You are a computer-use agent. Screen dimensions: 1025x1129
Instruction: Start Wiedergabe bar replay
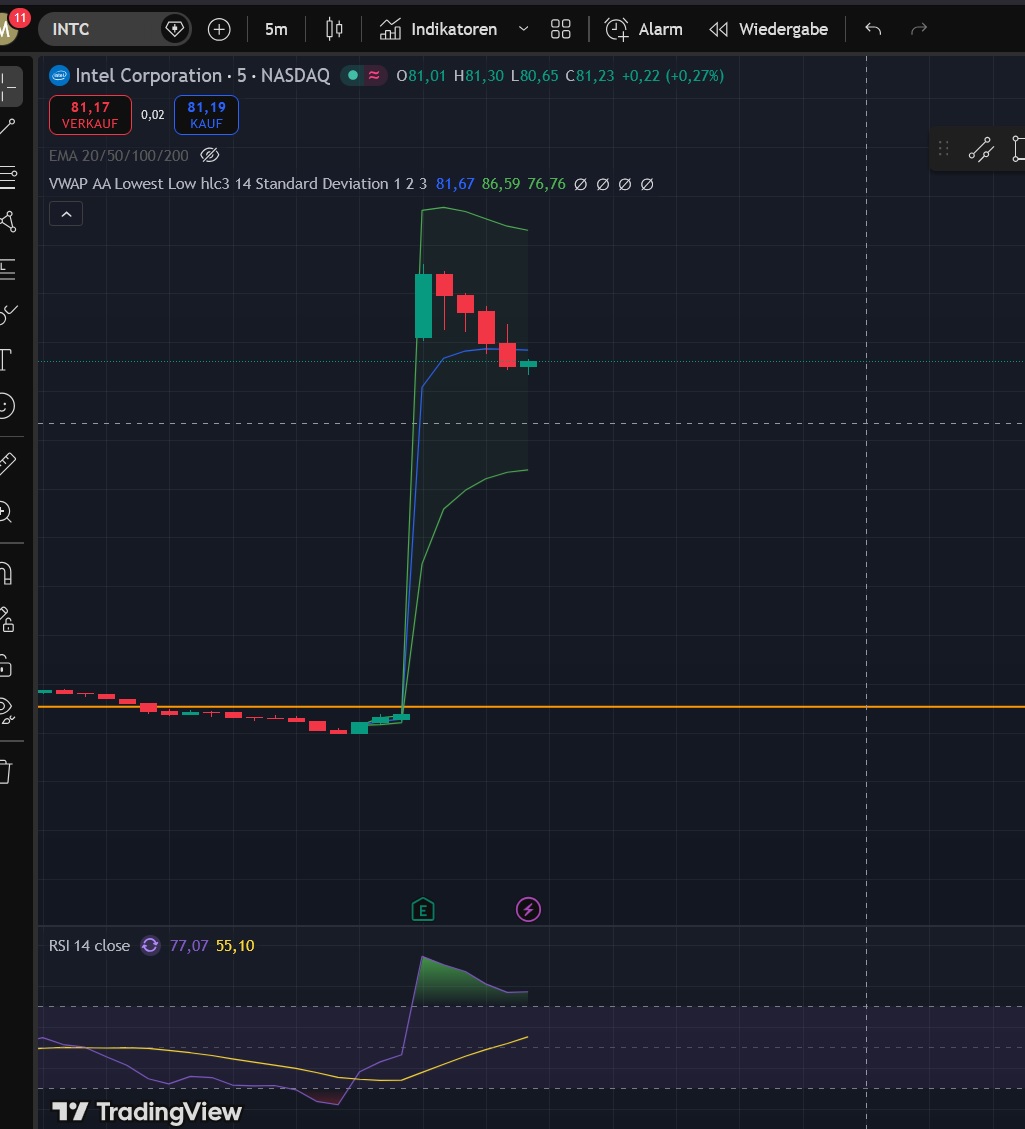point(769,30)
